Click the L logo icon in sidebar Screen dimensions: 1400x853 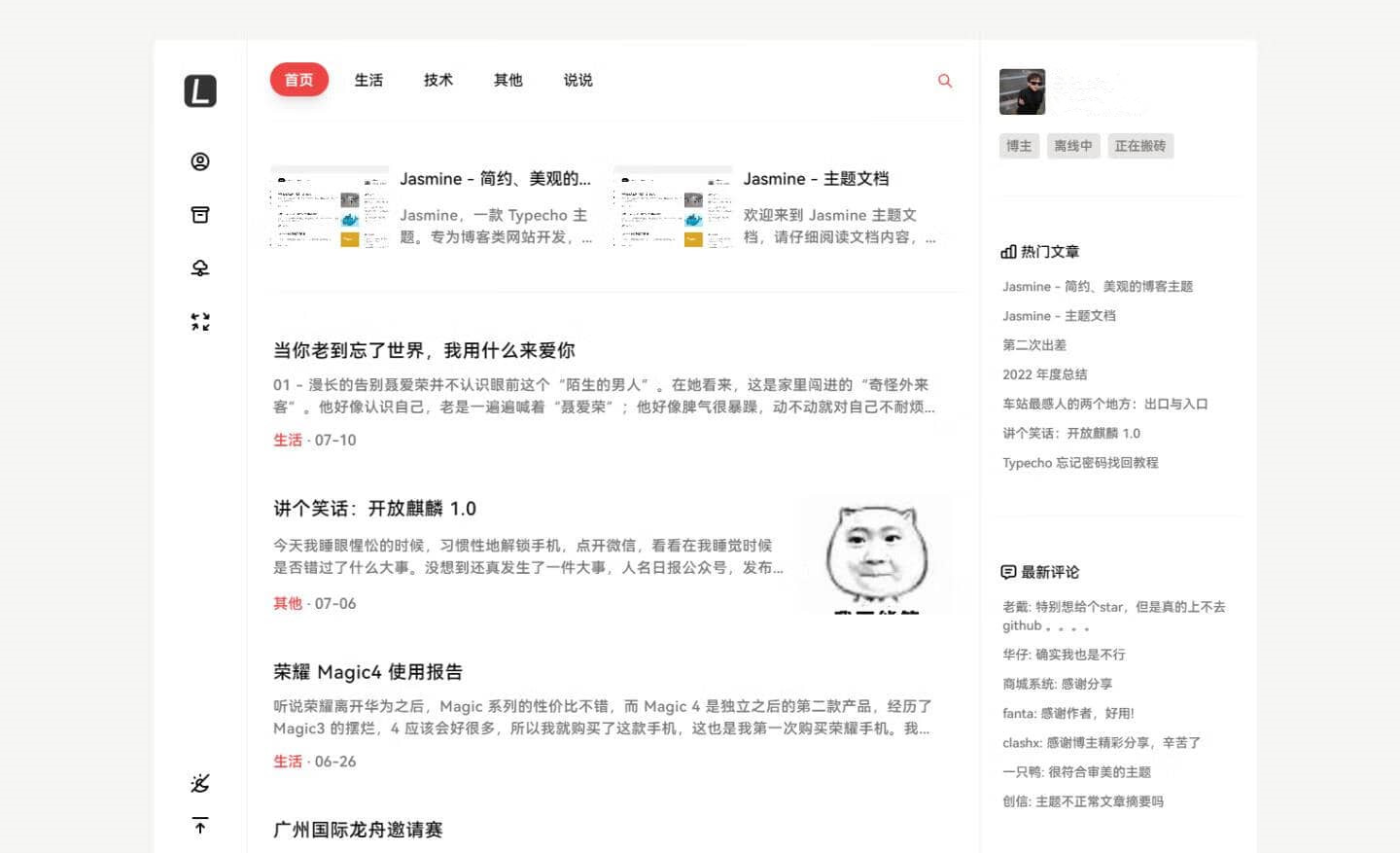coord(200,90)
